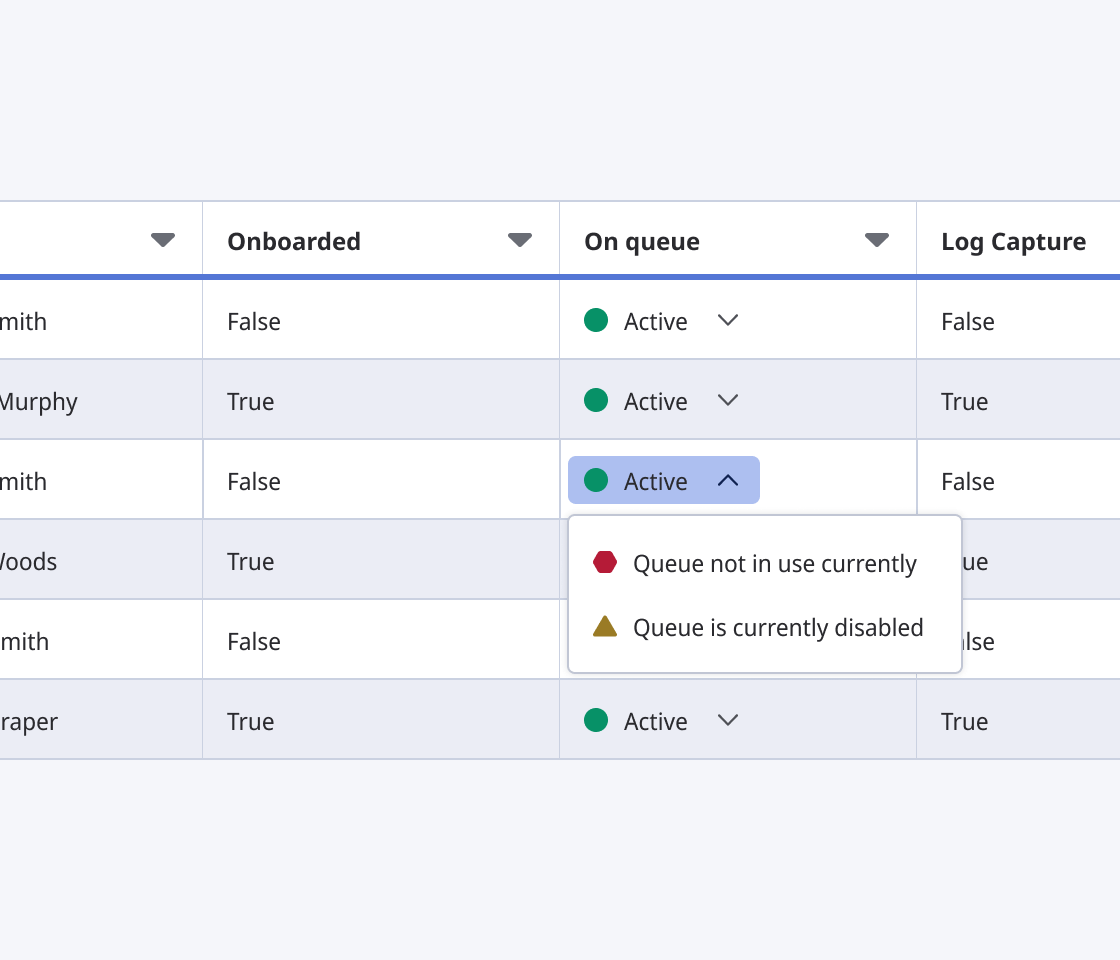Click Onboarded 'True' in raper row
Image resolution: width=1120 pixels, height=960 pixels.
coord(251,721)
